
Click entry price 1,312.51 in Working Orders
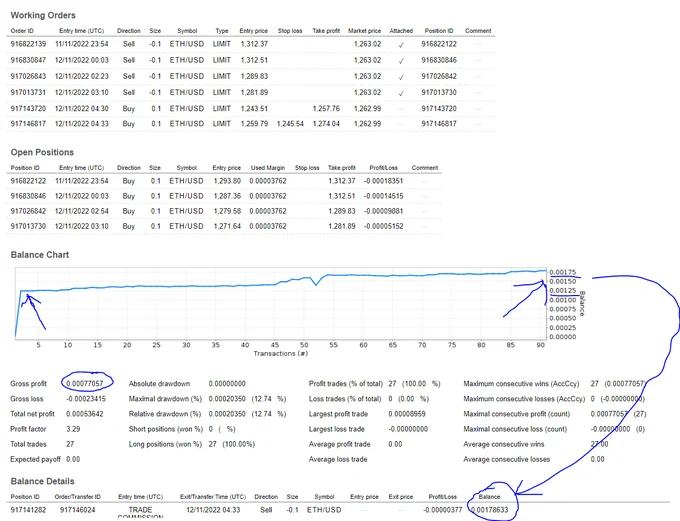(254, 60)
